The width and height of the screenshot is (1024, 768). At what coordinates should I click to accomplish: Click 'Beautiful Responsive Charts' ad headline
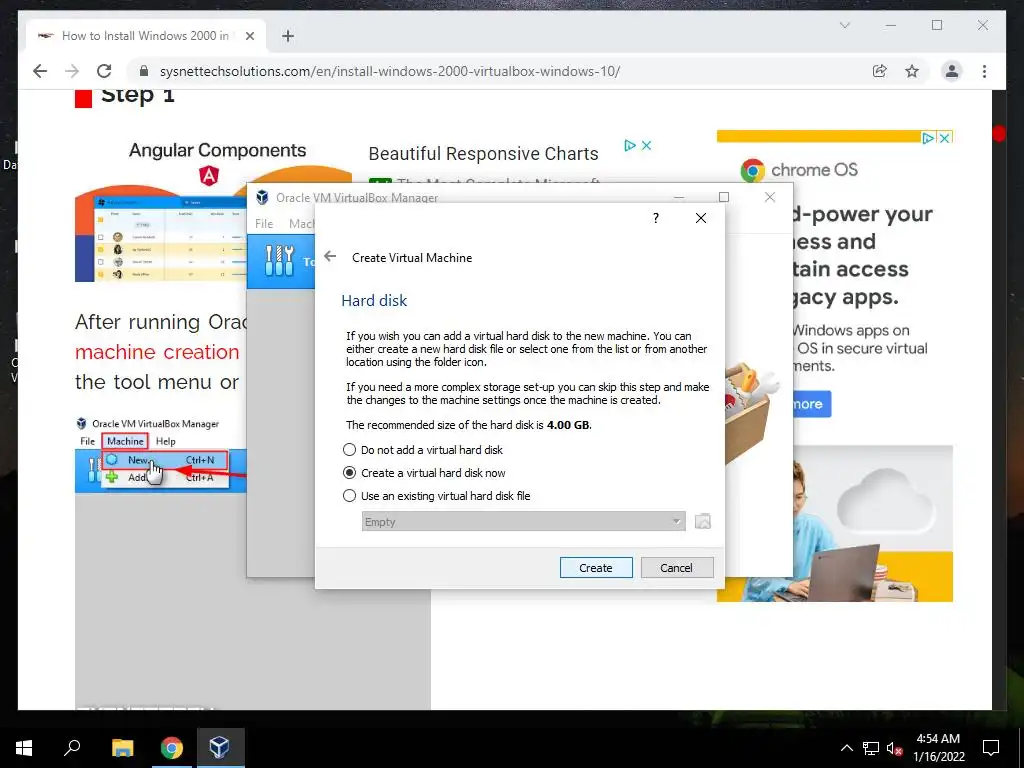pos(483,153)
